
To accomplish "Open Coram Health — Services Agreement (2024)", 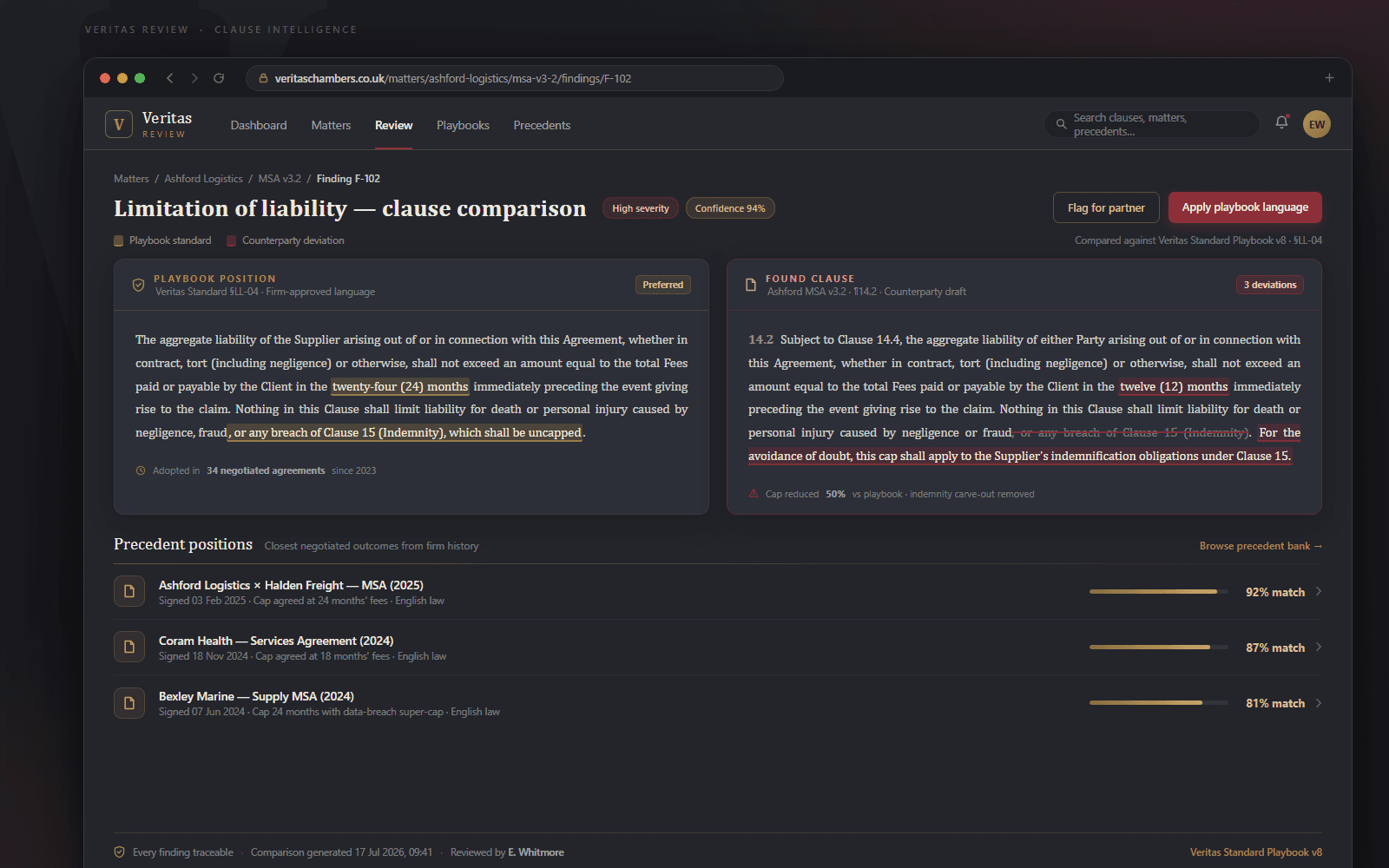I will pyautogui.click(x=276, y=641).
